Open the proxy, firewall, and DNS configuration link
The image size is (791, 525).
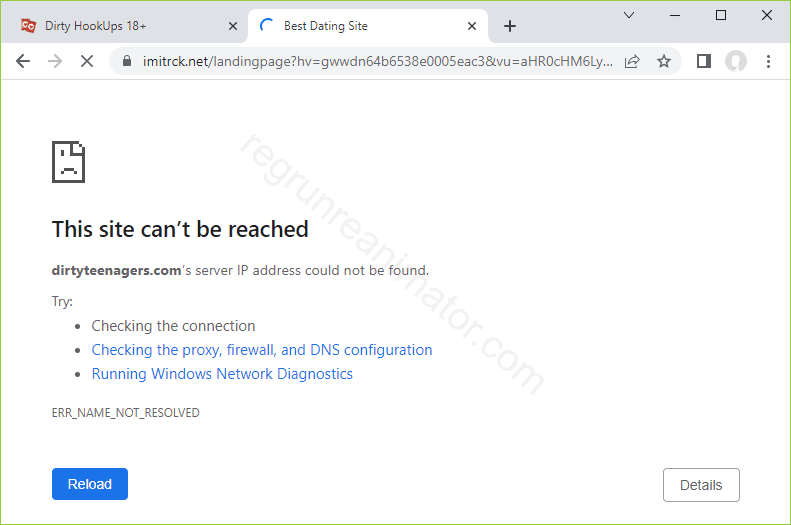pyautogui.click(x=262, y=350)
